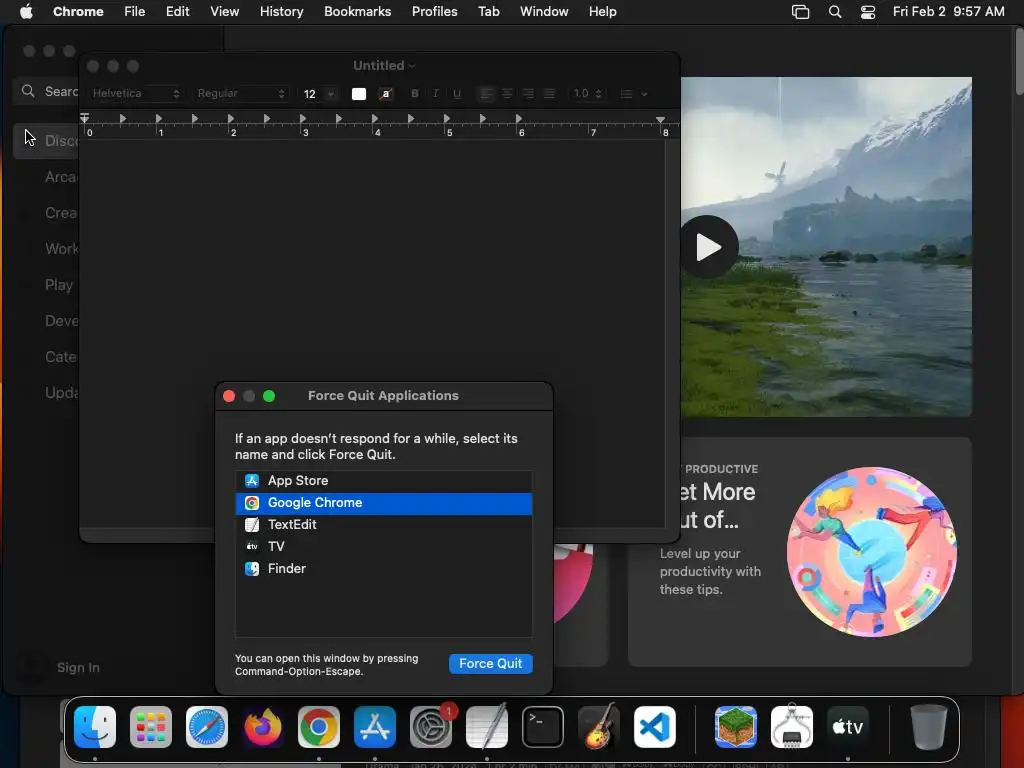Click the App Store search field
This screenshot has width=1024, height=768.
pos(47,91)
